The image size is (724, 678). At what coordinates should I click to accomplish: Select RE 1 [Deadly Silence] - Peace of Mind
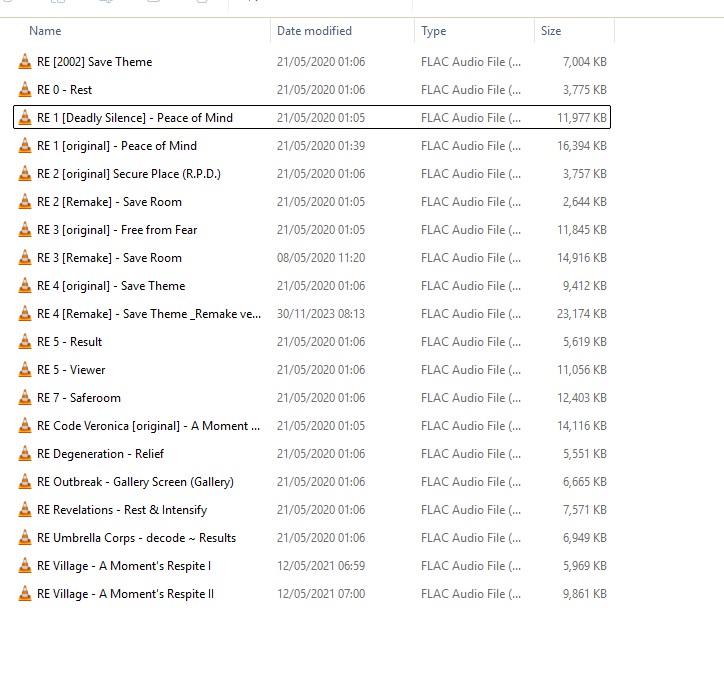135,118
